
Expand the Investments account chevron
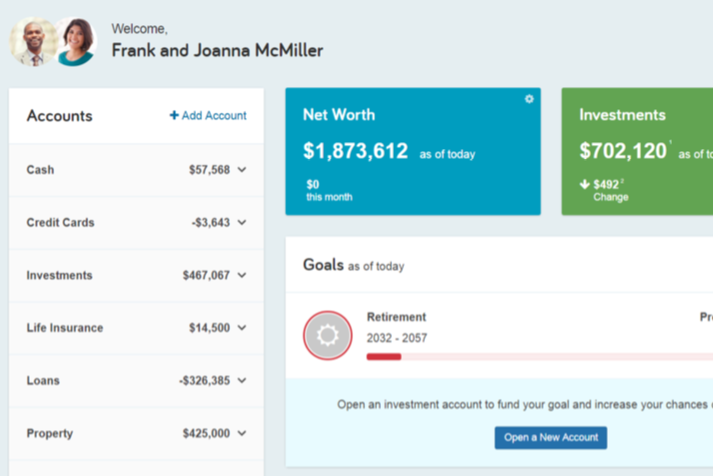(x=242, y=276)
